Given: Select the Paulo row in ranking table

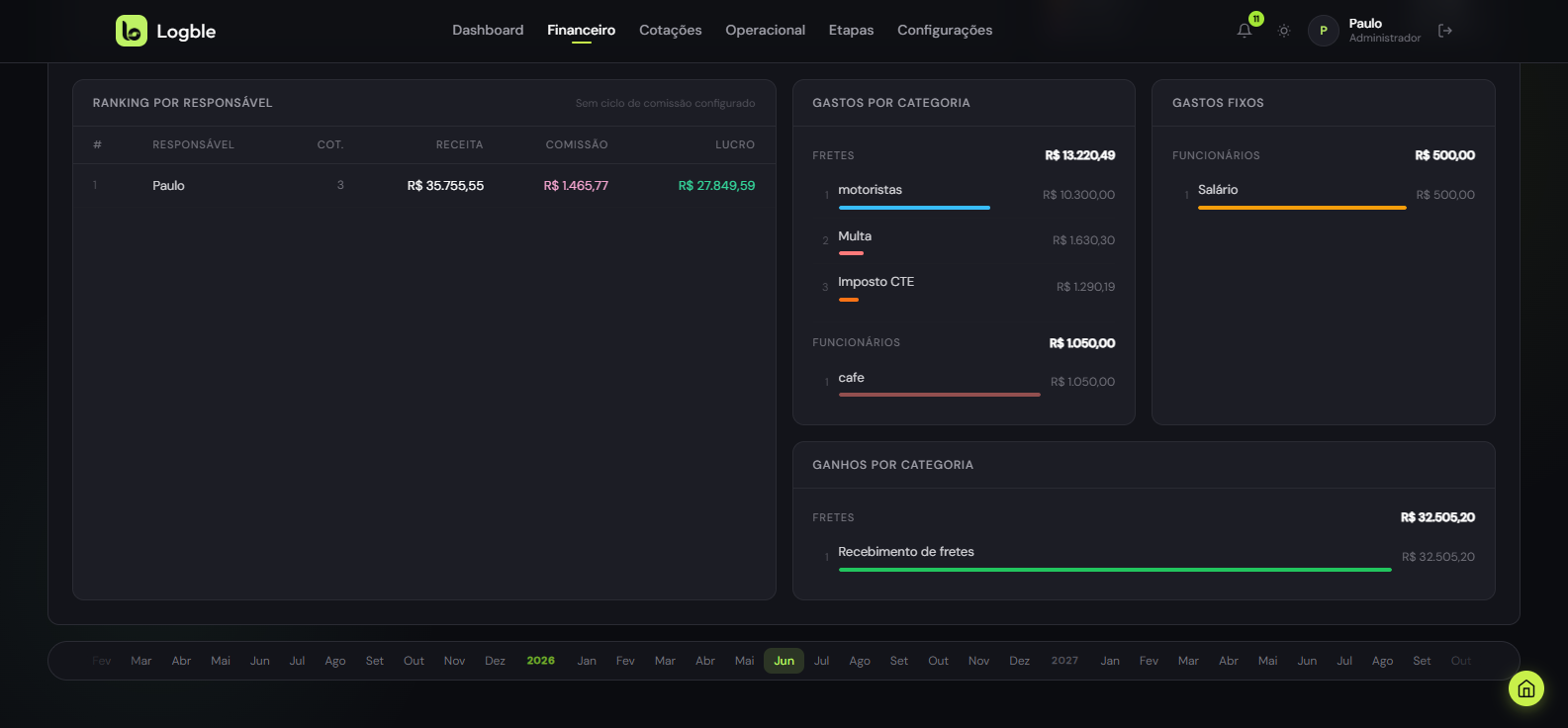Looking at the screenshot, I should [x=424, y=186].
